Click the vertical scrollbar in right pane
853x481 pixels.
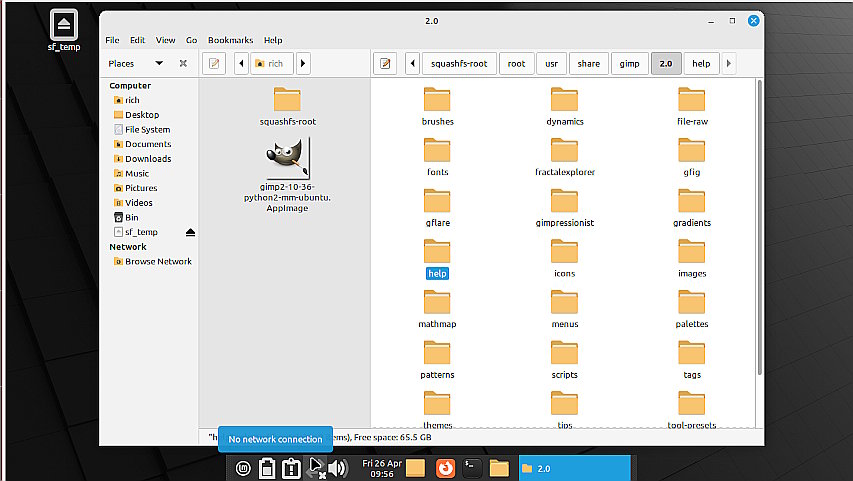point(759,227)
